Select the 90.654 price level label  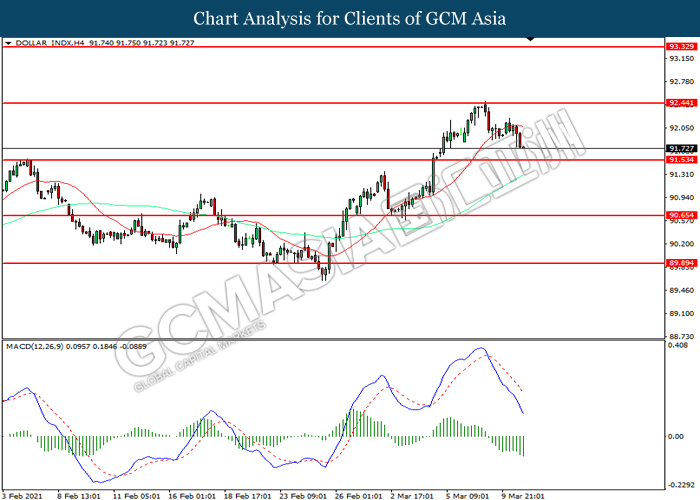pyautogui.click(x=681, y=215)
